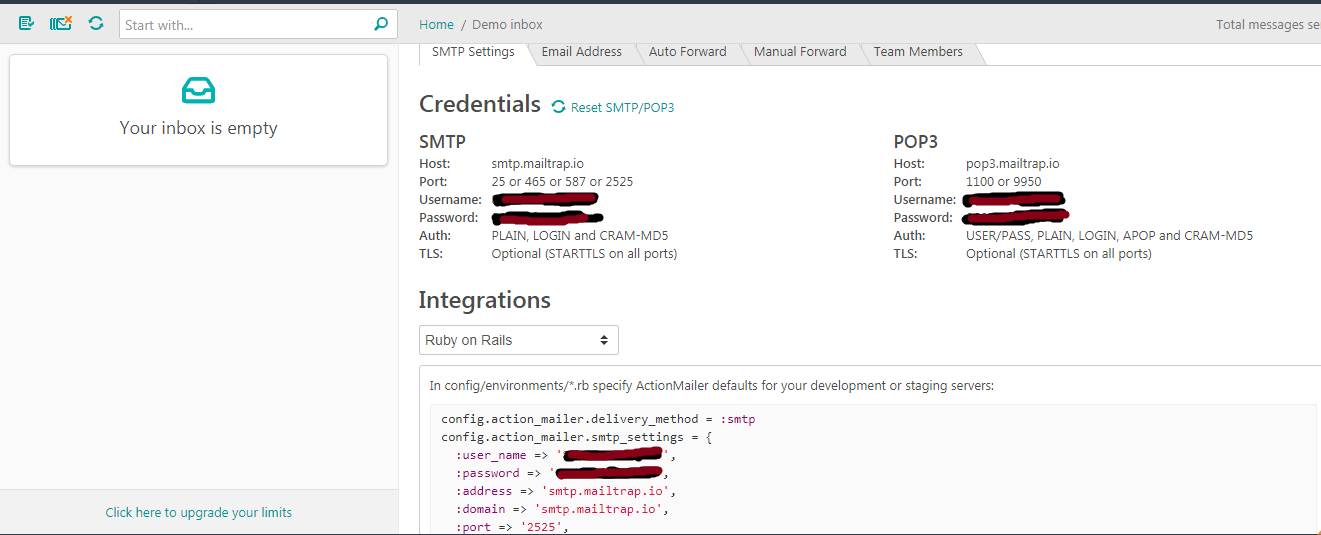The image size is (1321, 535).
Task: Click the POP3 auth 'USER/PASS, PLAIN, LOGIN, APOP and CRAM-MD5'
Action: (1109, 236)
